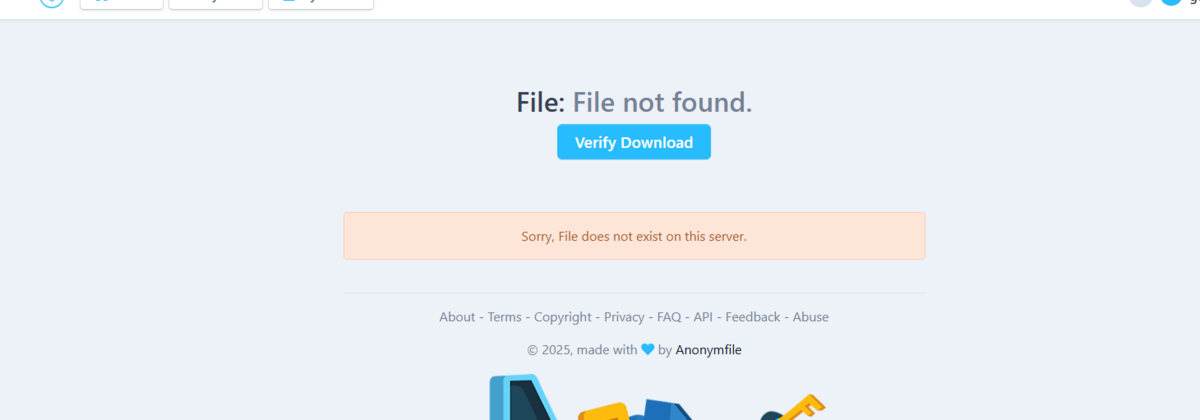This screenshot has width=1200, height=420.
Task: Click the yellow folder illustration
Action: click(605, 412)
